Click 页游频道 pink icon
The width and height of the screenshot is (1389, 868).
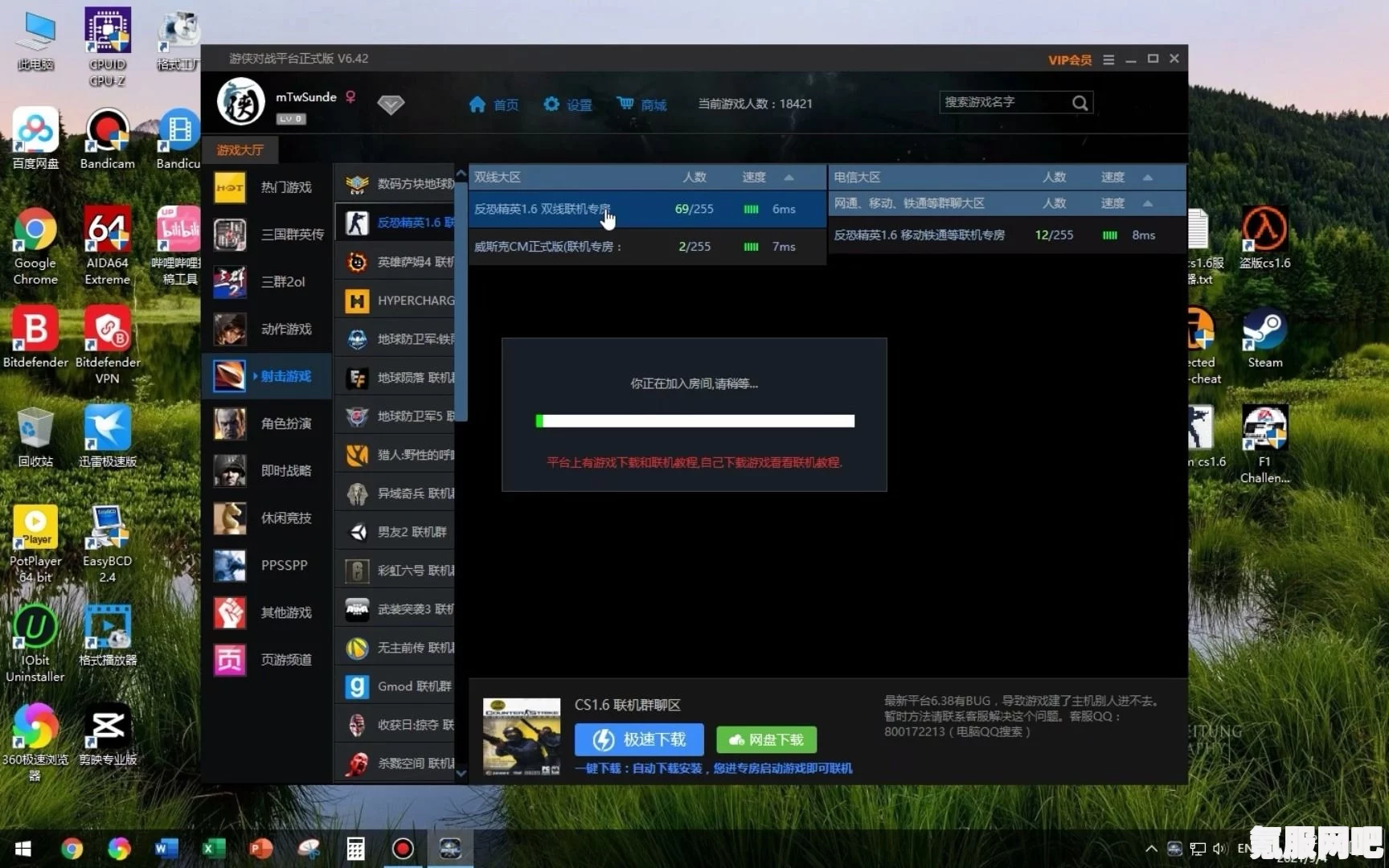[x=230, y=660]
